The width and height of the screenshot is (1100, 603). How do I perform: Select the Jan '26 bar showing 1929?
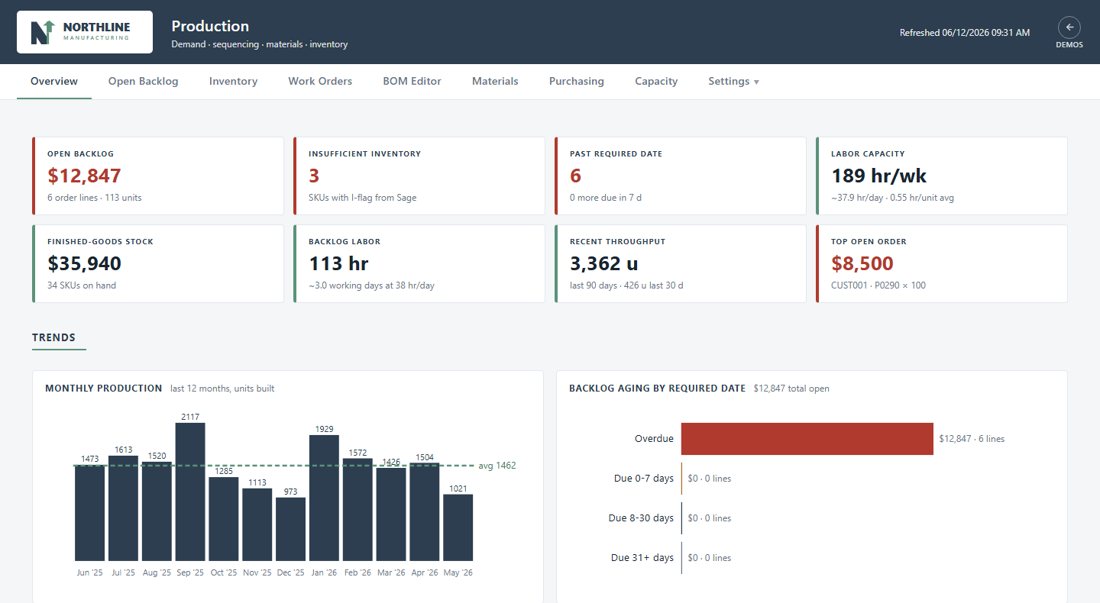coord(324,498)
